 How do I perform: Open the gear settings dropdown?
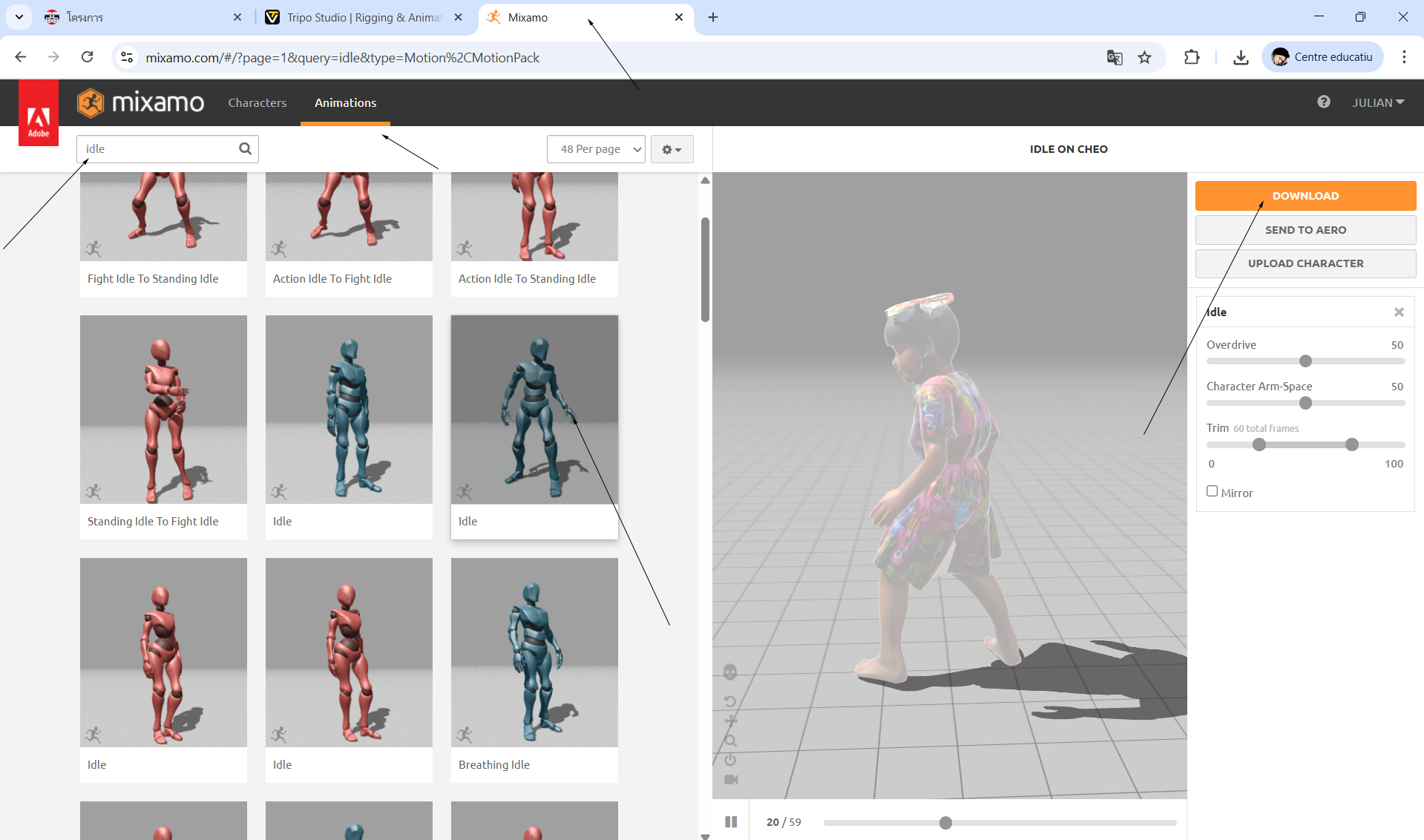(x=672, y=149)
